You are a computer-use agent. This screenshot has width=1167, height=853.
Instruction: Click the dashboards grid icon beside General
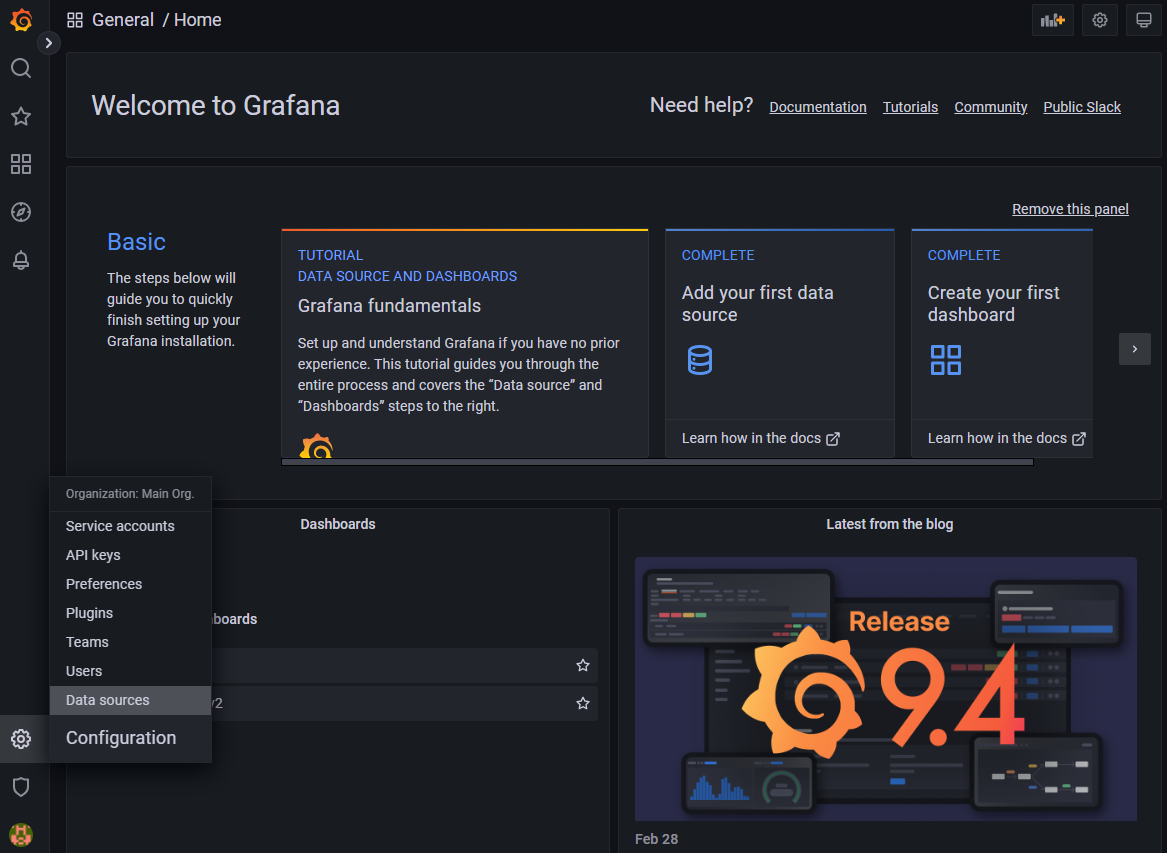coord(74,20)
